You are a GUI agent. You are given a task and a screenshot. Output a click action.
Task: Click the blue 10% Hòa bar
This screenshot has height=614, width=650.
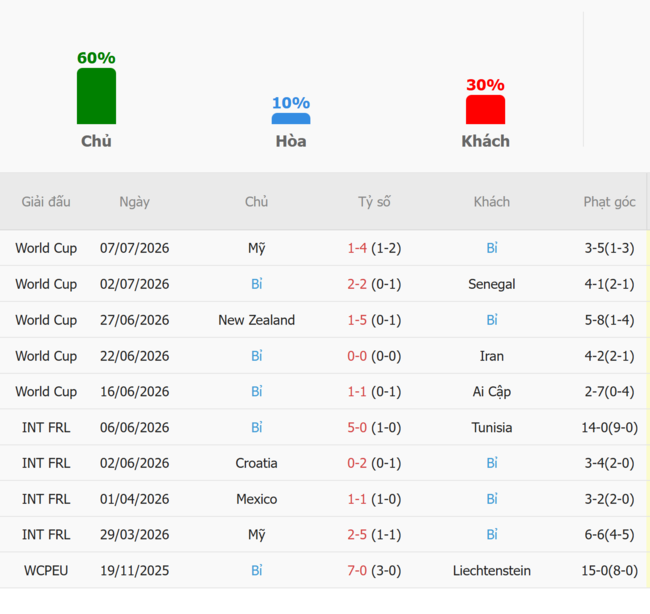click(291, 119)
